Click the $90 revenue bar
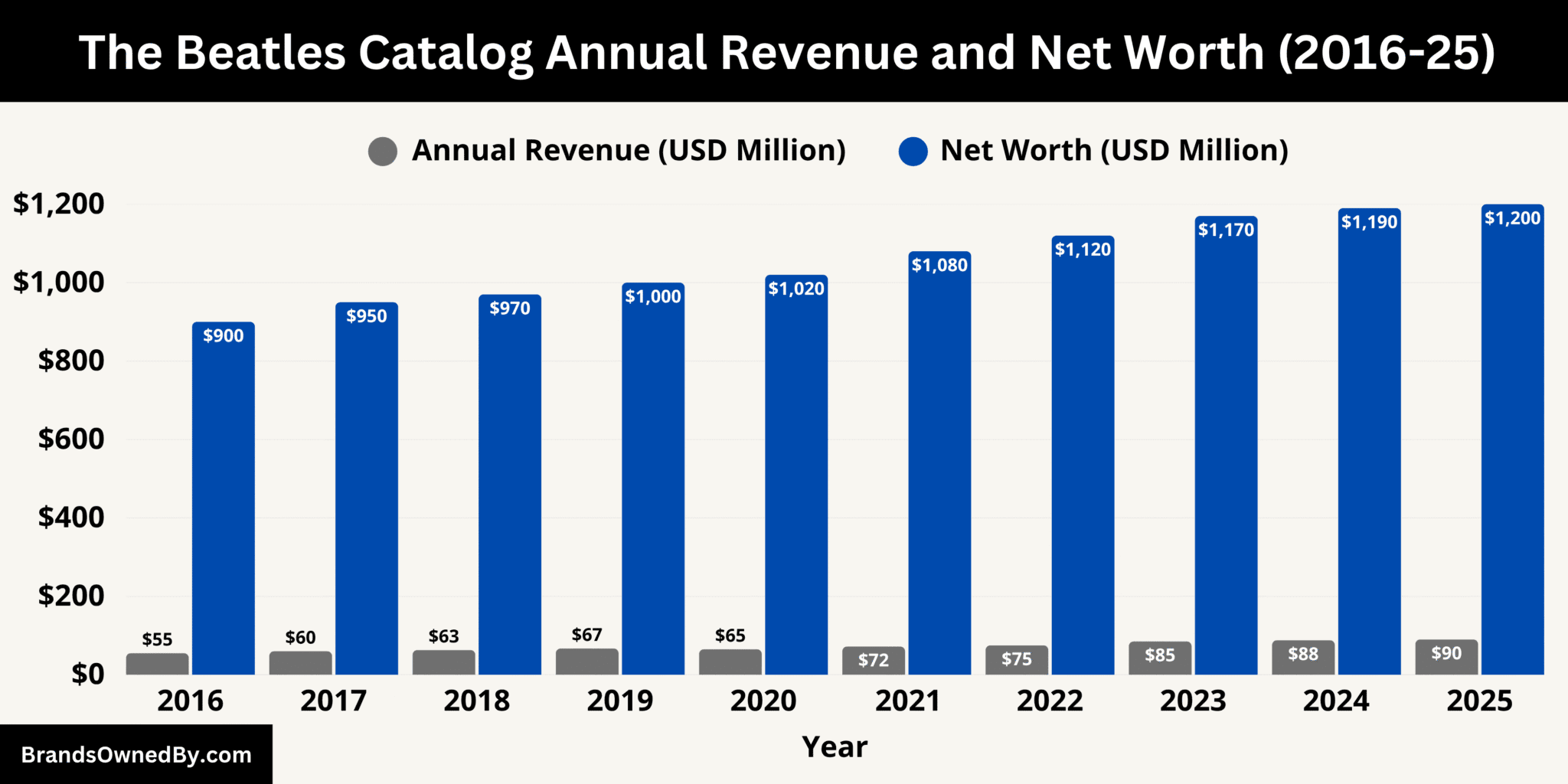1568x784 pixels. 1445,657
